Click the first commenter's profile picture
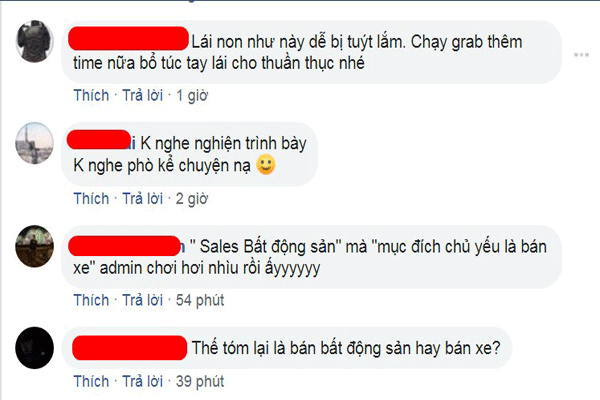The width and height of the screenshot is (600, 400). [x=34, y=41]
